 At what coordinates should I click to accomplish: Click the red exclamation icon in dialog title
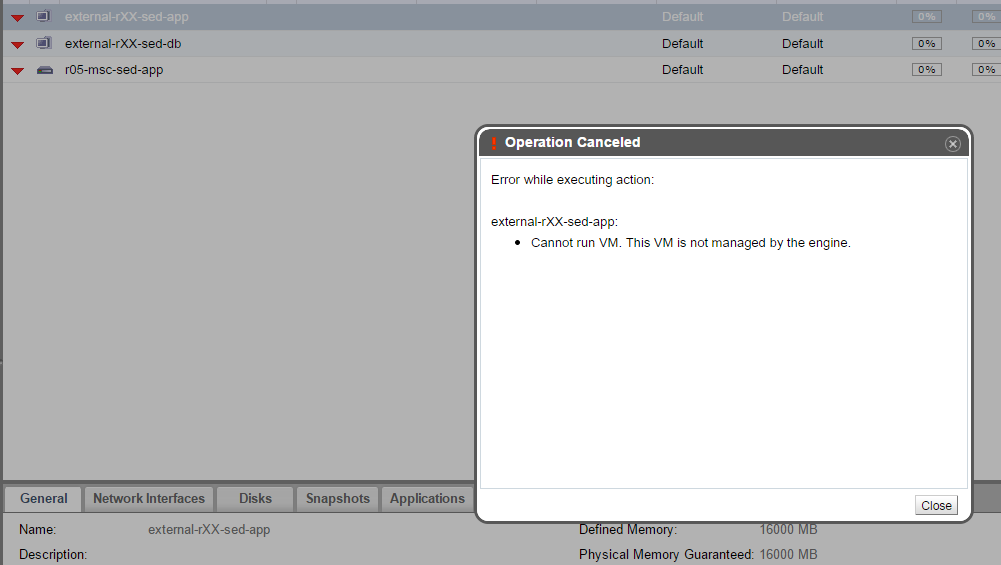click(x=493, y=143)
